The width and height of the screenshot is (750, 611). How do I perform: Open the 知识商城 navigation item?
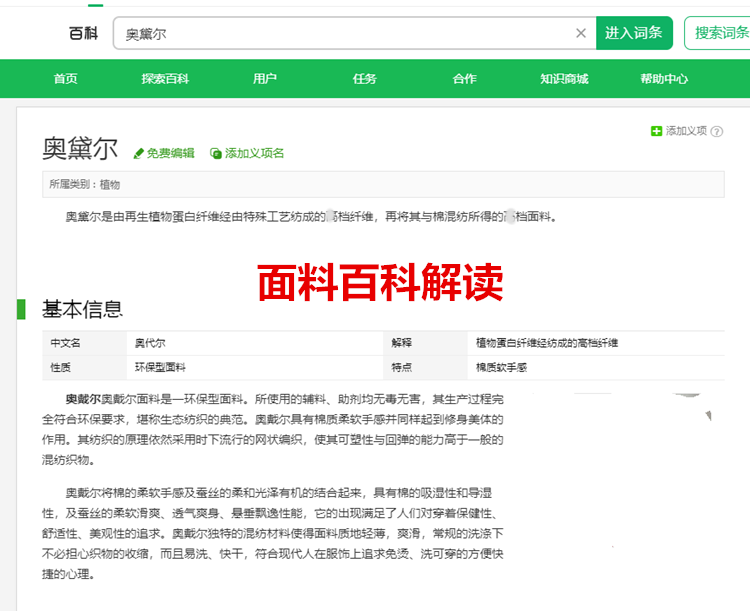point(564,79)
